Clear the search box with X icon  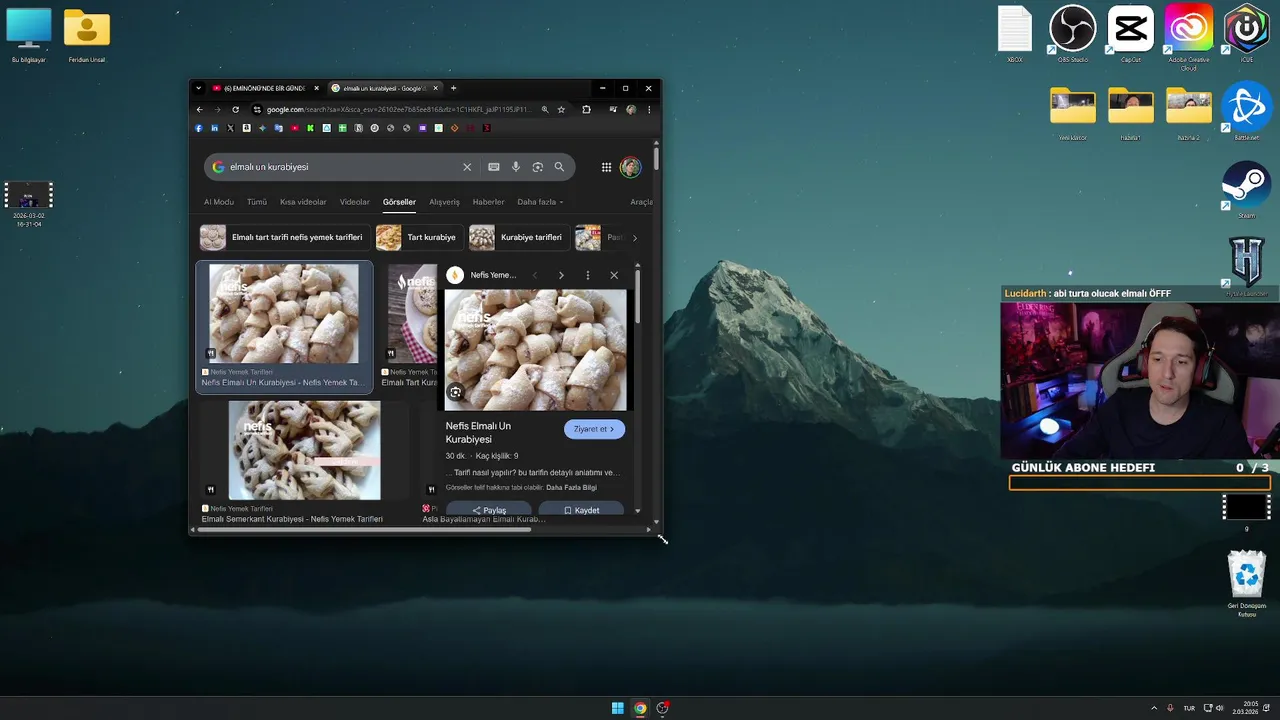(466, 167)
